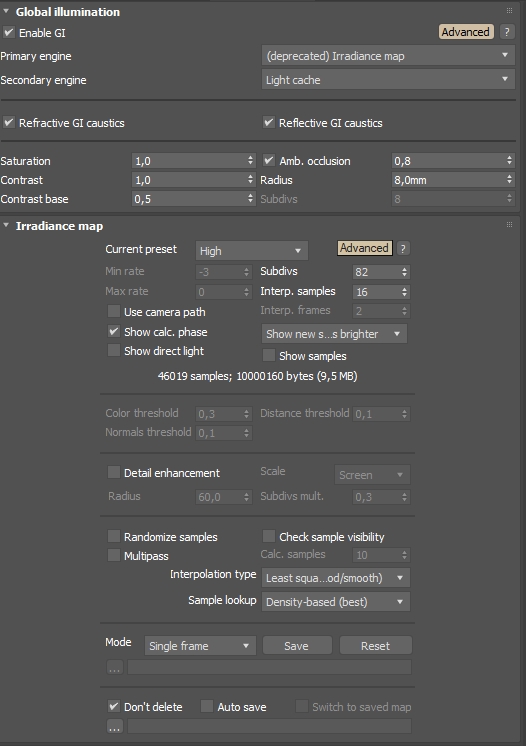Open file browse button below Mode
The width and height of the screenshot is (526, 746).
114,667
